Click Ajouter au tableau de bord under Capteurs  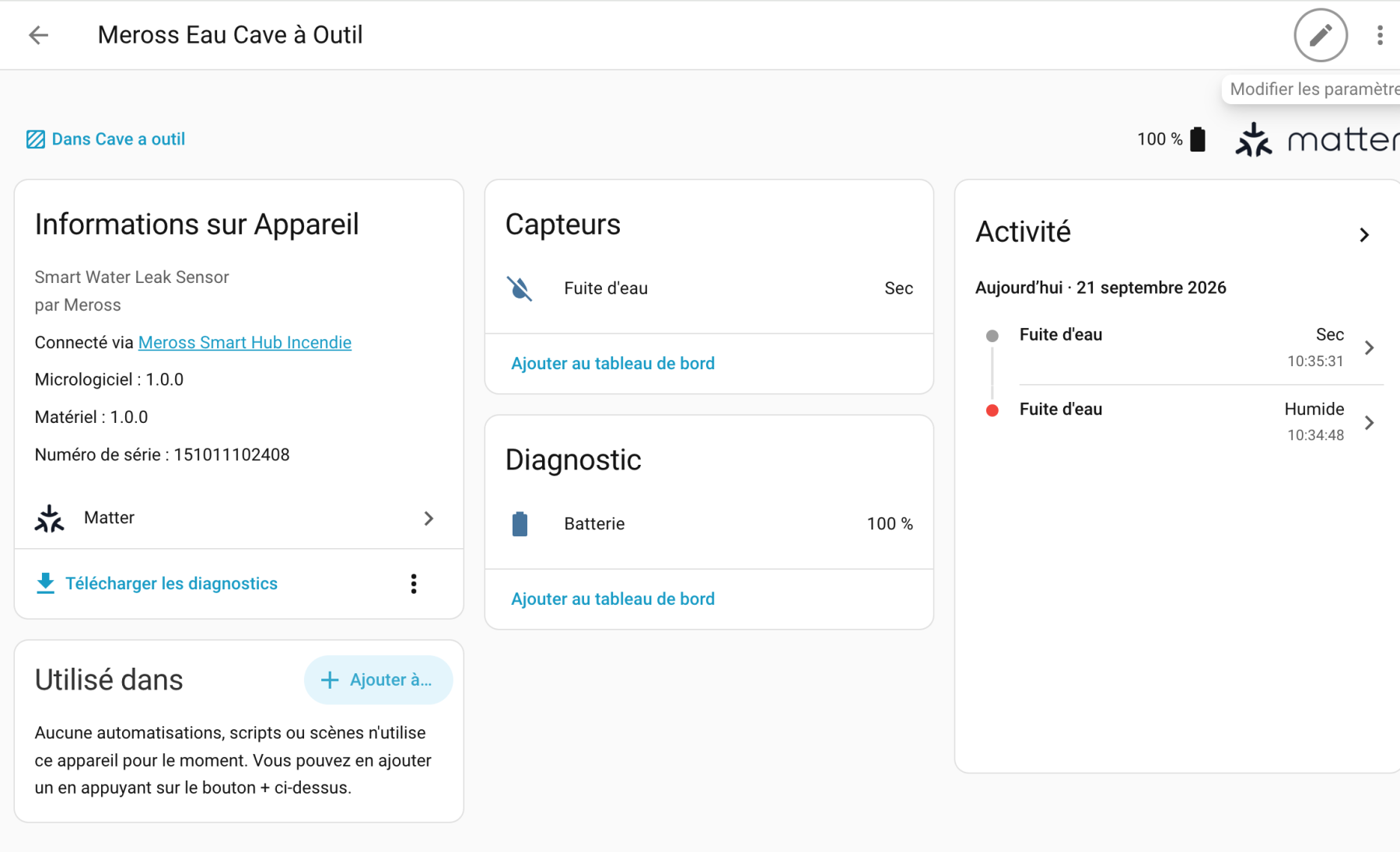point(613,364)
